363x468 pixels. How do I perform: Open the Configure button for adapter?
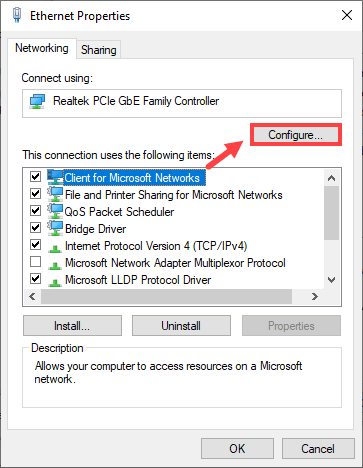296,135
